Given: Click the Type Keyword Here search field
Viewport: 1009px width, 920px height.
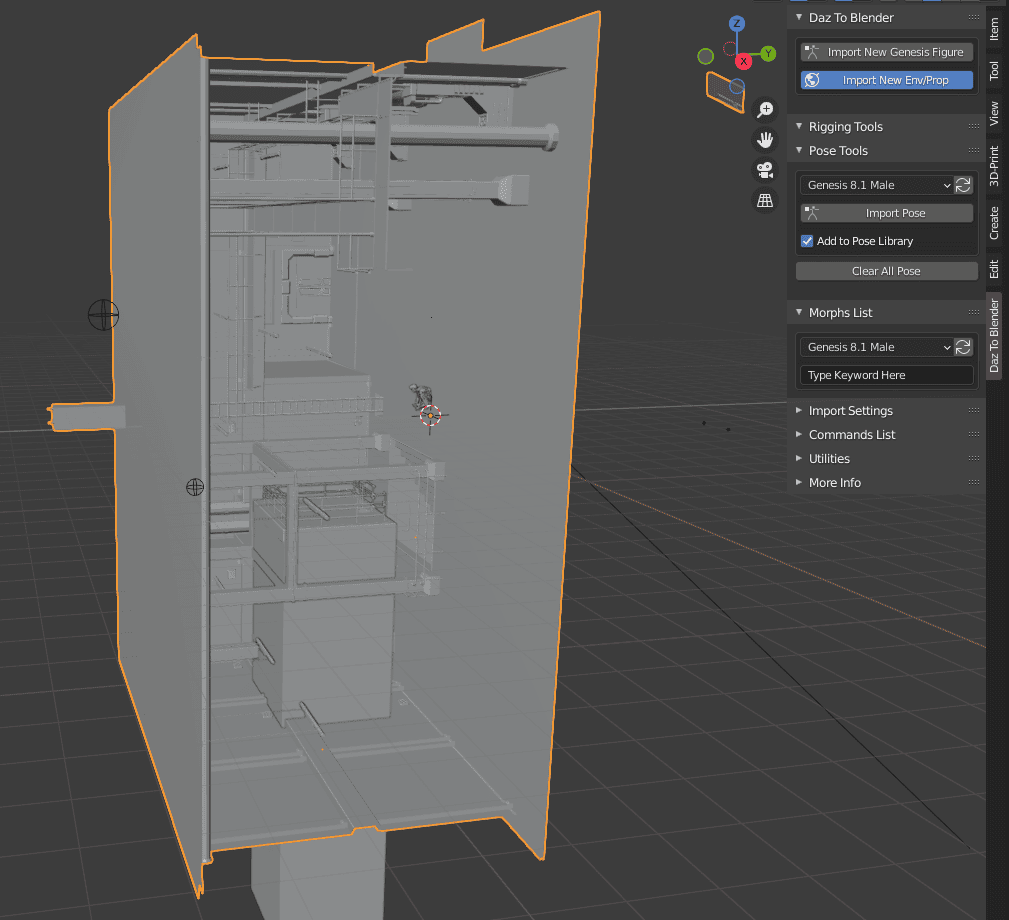Looking at the screenshot, I should pyautogui.click(x=885, y=375).
